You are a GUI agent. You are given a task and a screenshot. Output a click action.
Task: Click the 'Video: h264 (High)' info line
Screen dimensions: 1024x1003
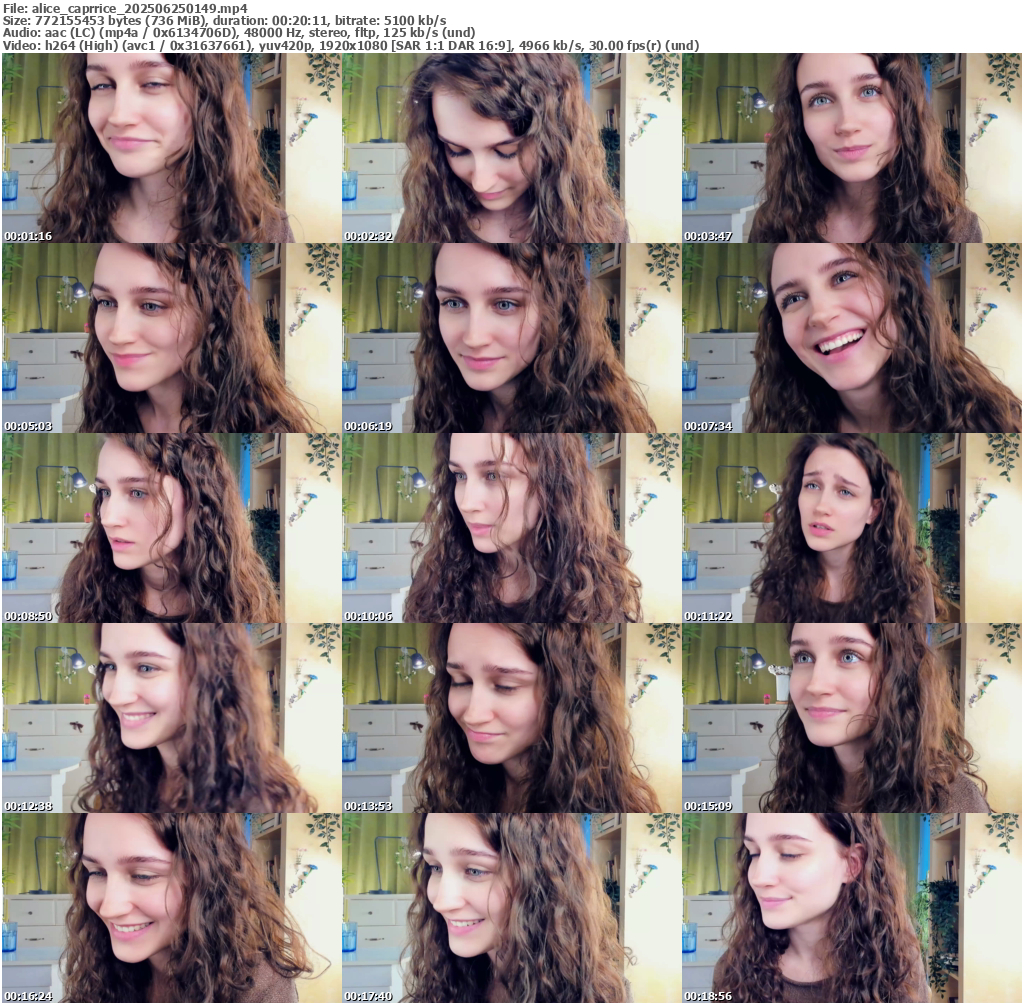pyautogui.click(x=351, y=46)
